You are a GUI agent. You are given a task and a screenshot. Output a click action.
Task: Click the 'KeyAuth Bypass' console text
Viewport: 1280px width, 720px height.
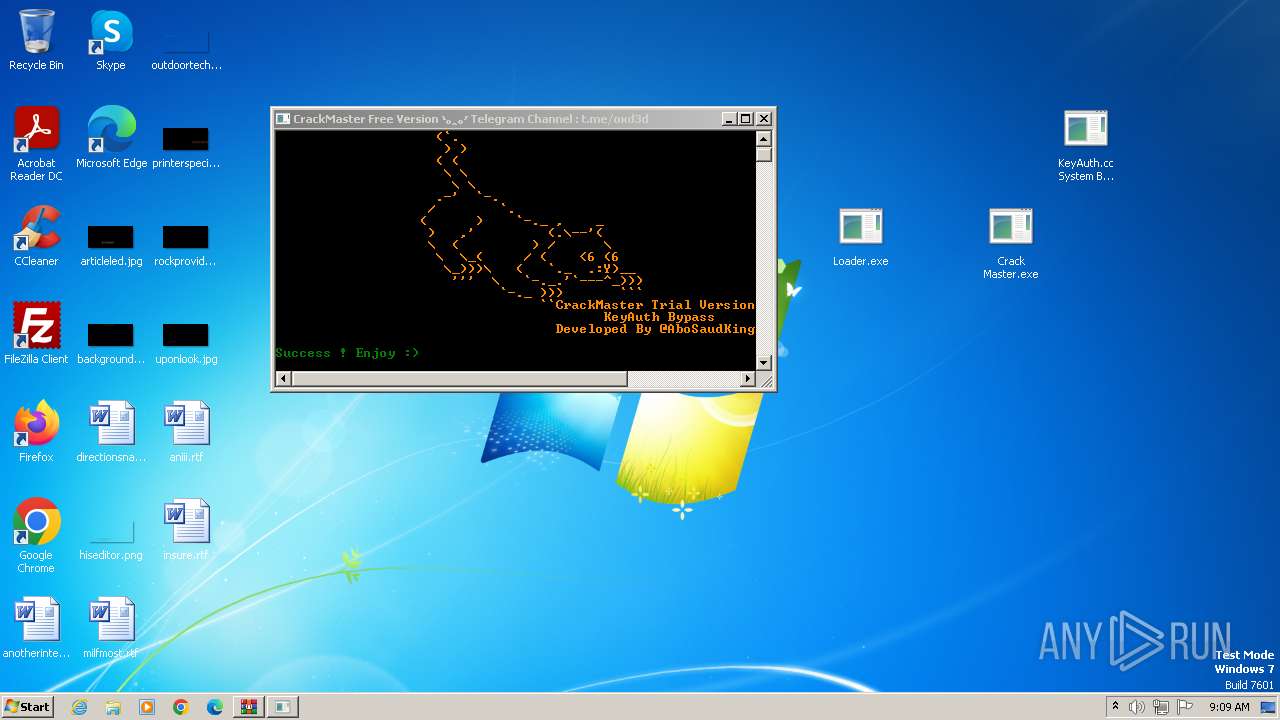pos(659,317)
